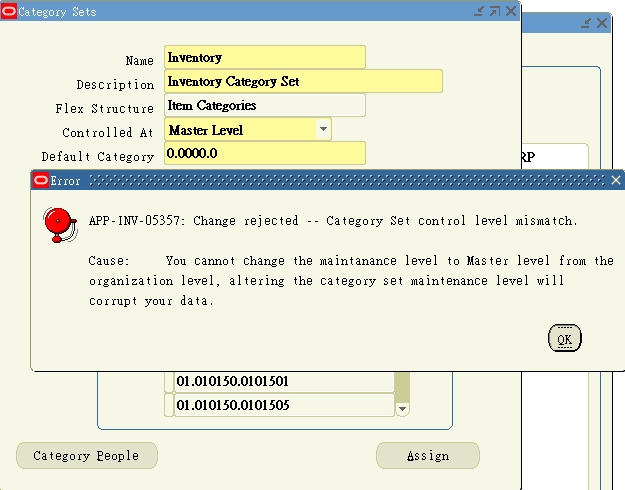Open the Controlled At dropdown arrow
Image resolution: width=625 pixels, height=490 pixels.
click(323, 129)
